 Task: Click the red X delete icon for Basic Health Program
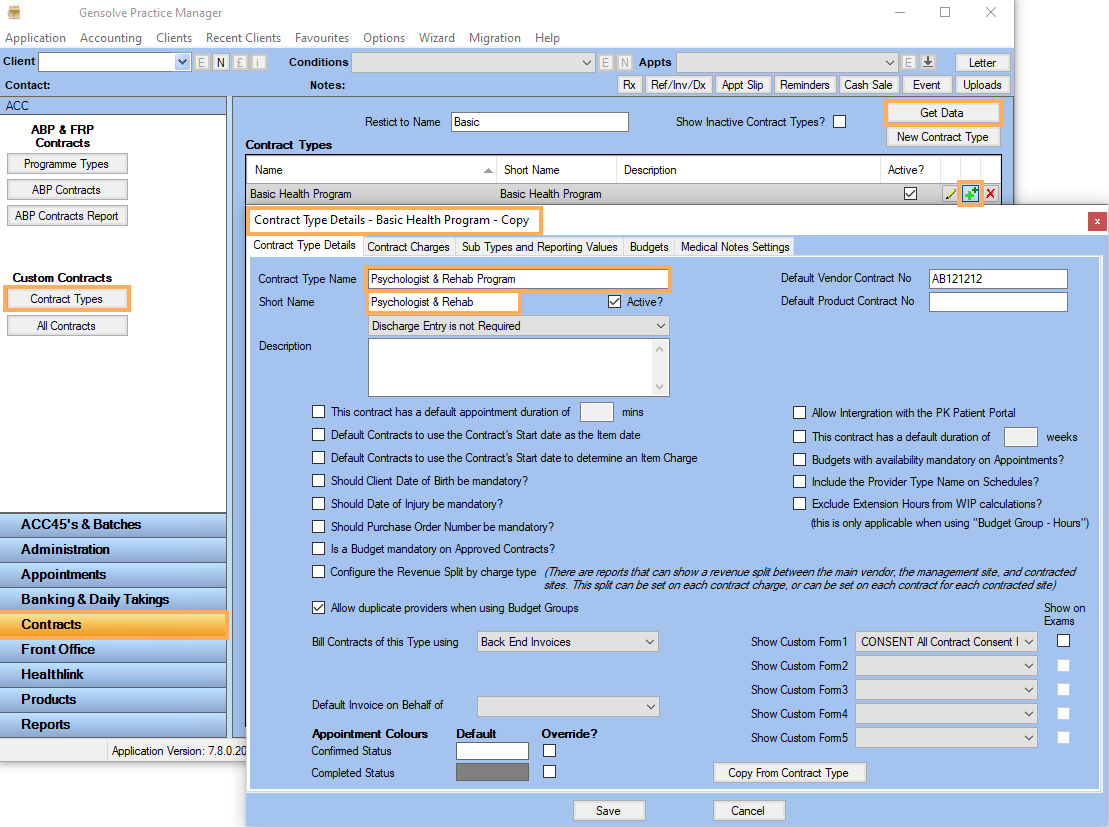(x=990, y=194)
